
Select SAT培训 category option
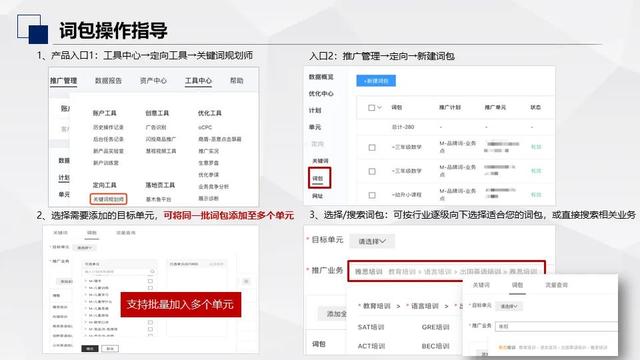point(371,327)
